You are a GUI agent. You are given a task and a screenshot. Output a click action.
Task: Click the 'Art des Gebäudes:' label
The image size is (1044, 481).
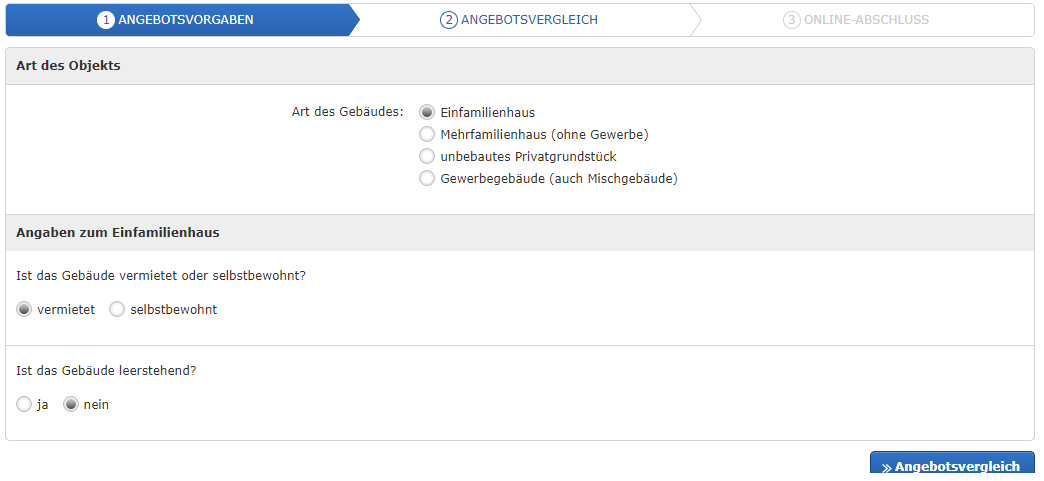pos(348,112)
